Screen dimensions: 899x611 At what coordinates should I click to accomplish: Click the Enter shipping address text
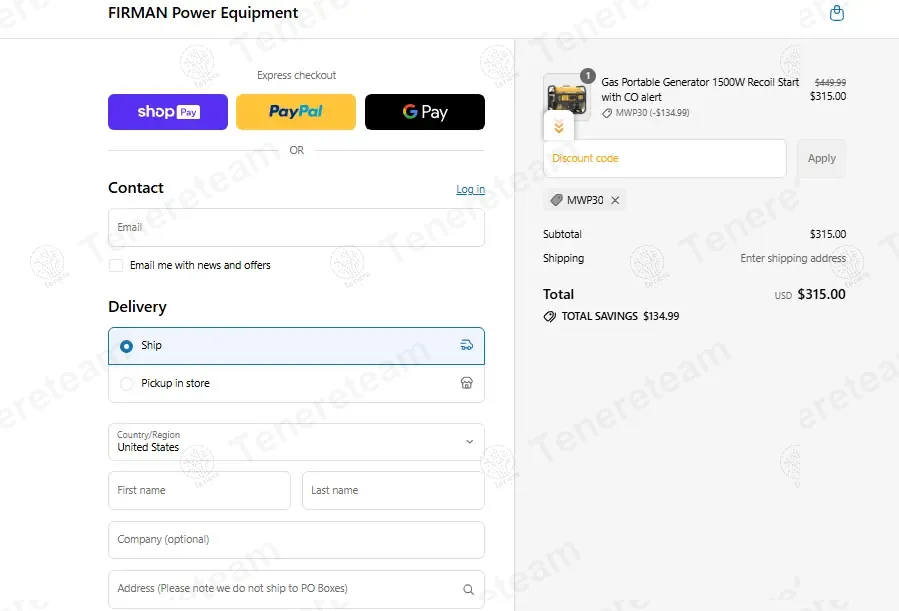(x=793, y=258)
